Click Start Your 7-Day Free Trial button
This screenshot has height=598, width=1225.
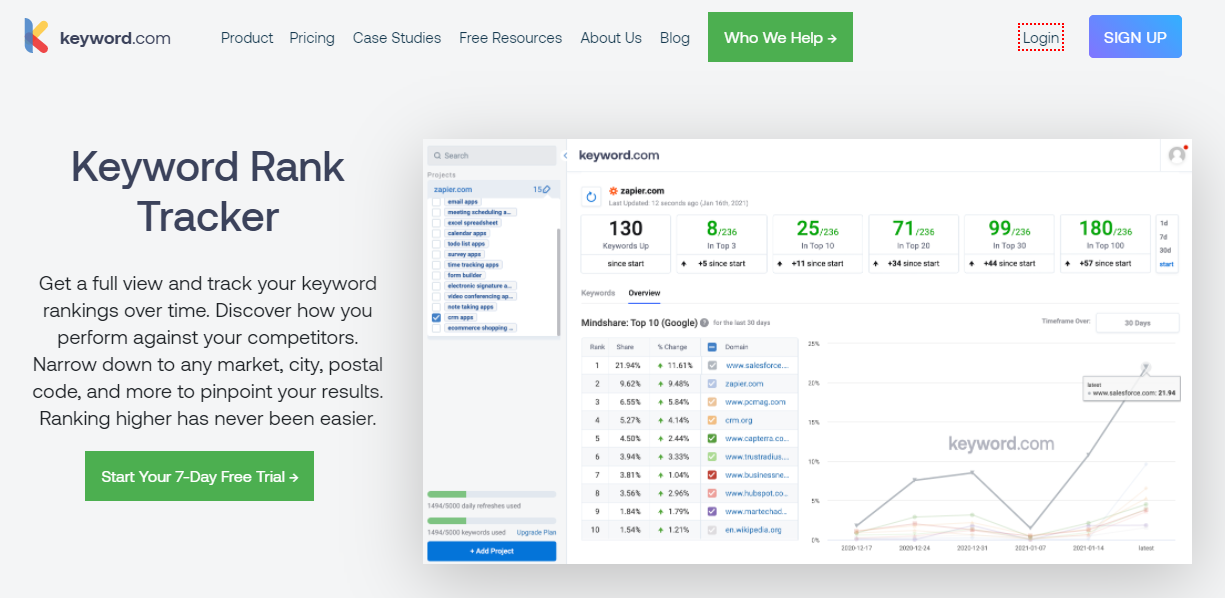pos(199,477)
